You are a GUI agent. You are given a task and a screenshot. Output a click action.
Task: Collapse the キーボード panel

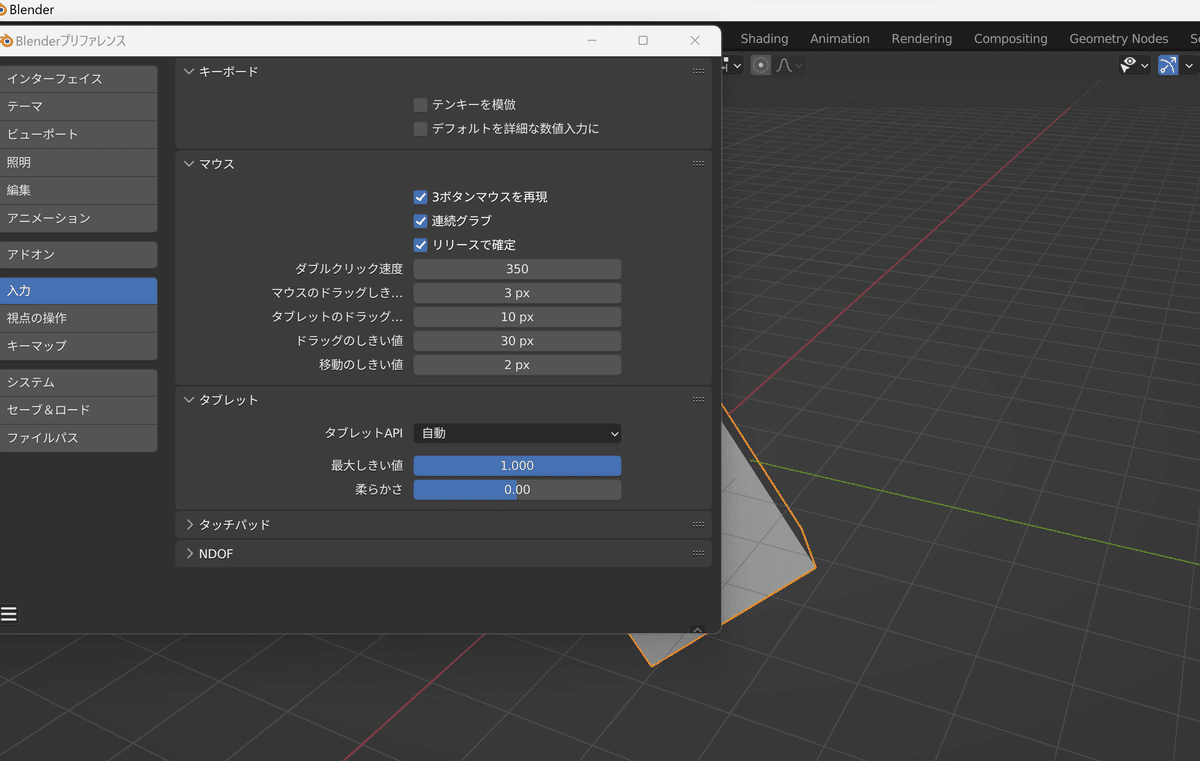190,72
